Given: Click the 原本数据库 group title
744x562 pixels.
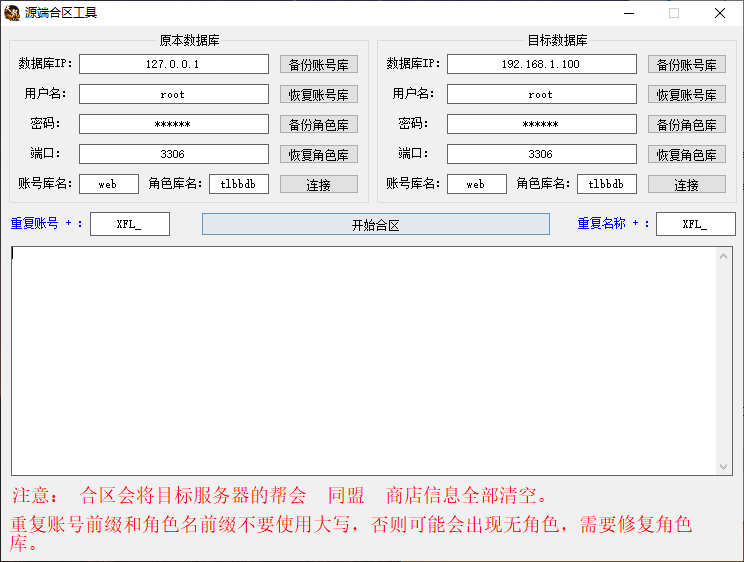Looking at the screenshot, I should [x=189, y=40].
